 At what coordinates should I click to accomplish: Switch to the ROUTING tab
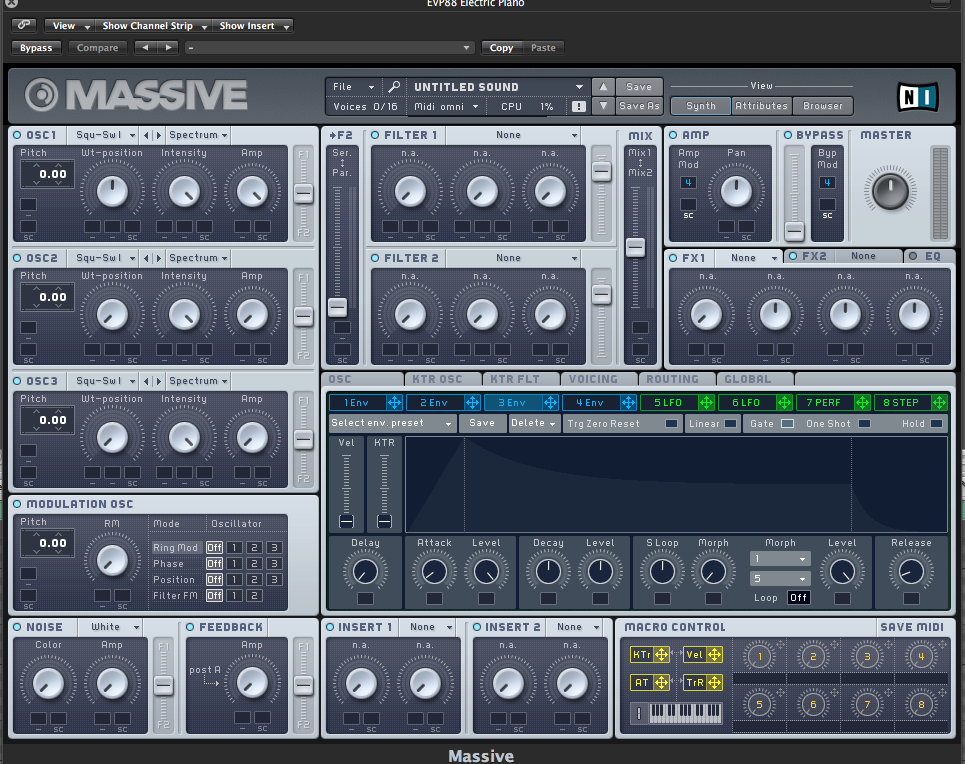coord(678,379)
